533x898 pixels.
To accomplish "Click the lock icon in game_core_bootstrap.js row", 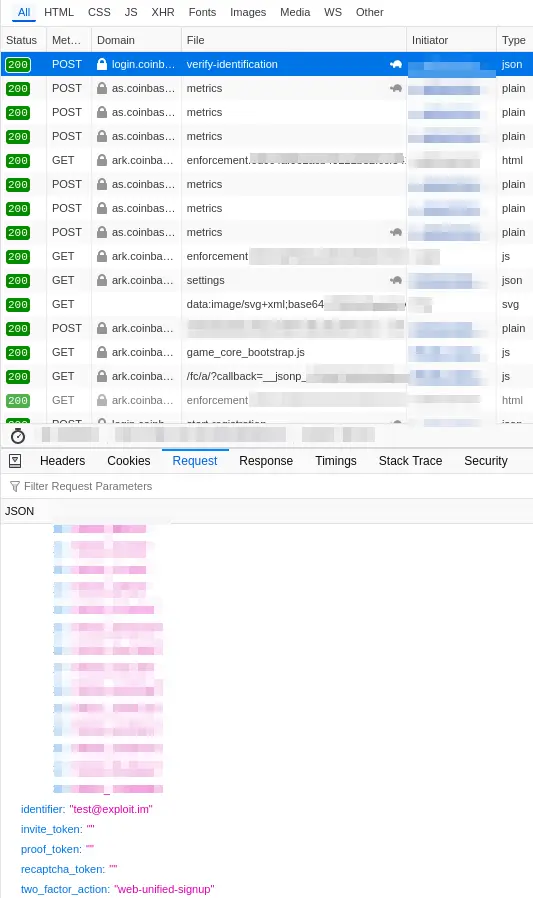I will (x=102, y=352).
